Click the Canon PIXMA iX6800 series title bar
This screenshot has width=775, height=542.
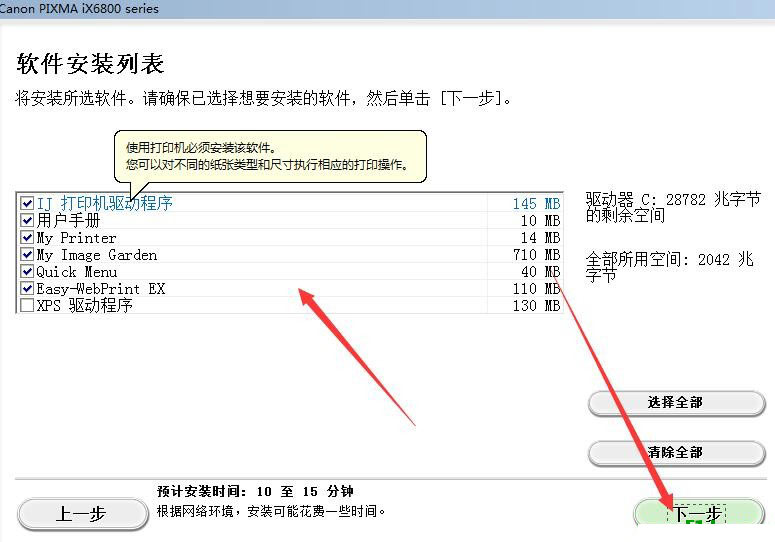coord(388,8)
